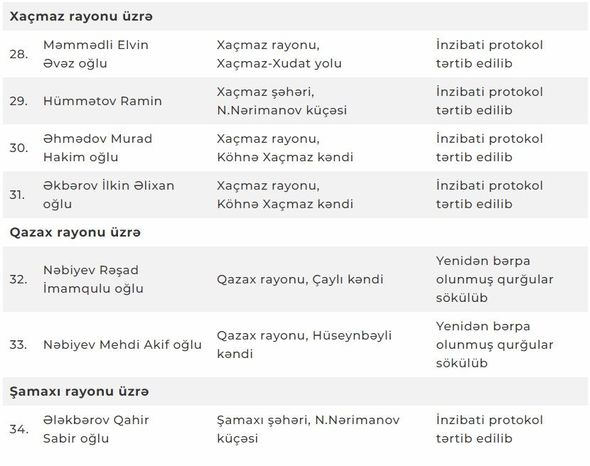Click the Qazax rayonu üzrə section header
The image size is (590, 466).
(x=75, y=232)
